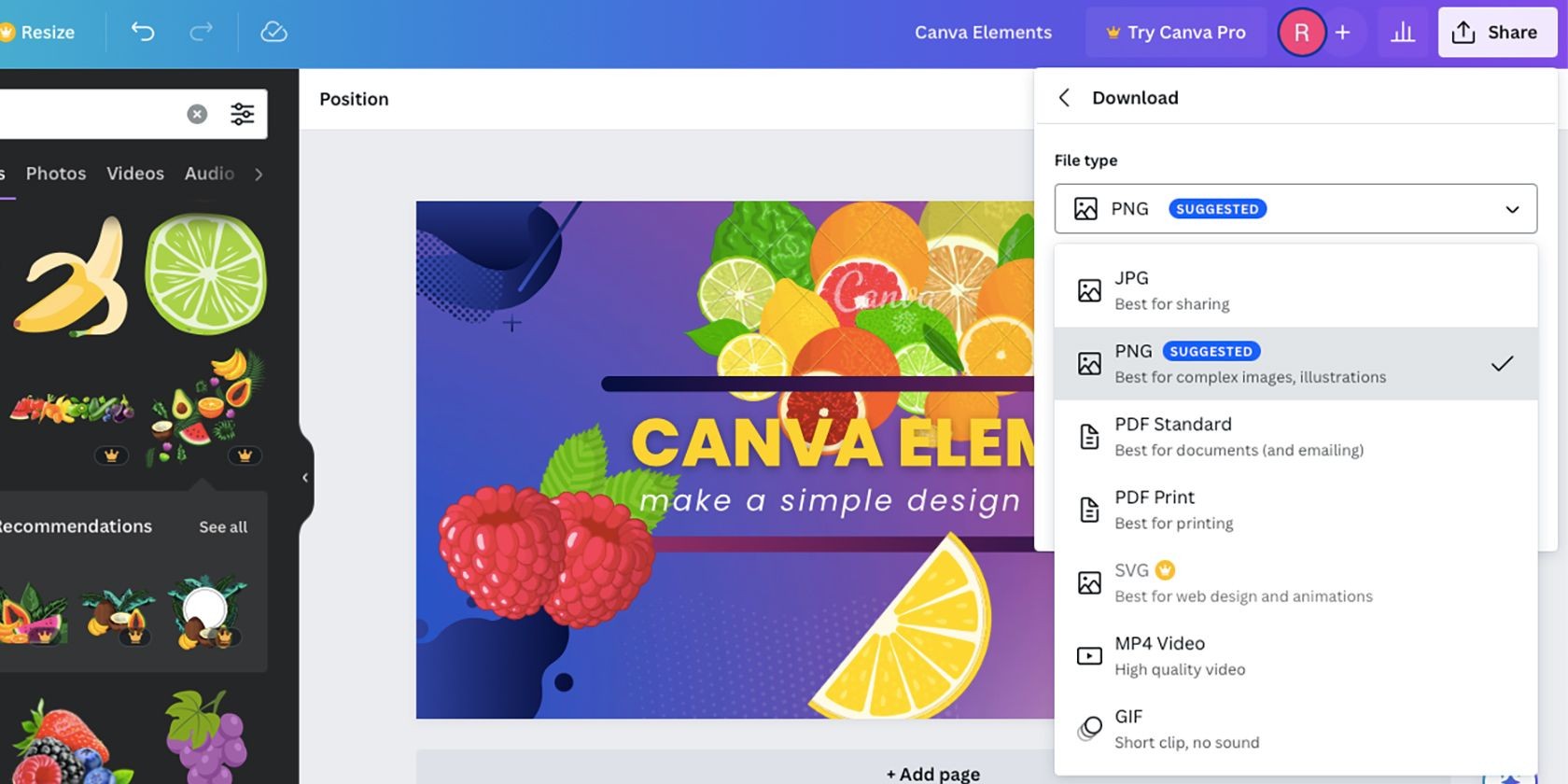
Task: Select the banana element
Action: click(73, 276)
